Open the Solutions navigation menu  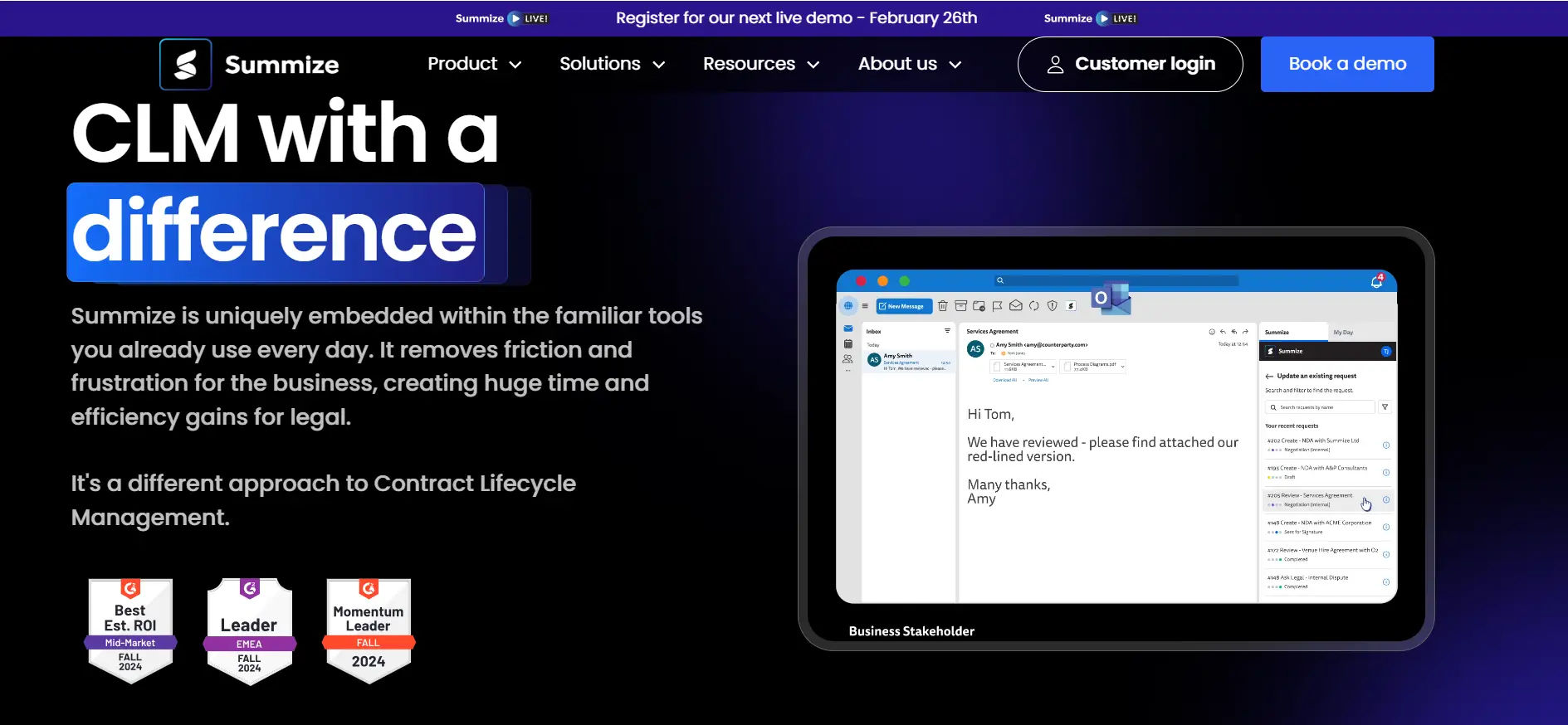(x=613, y=64)
